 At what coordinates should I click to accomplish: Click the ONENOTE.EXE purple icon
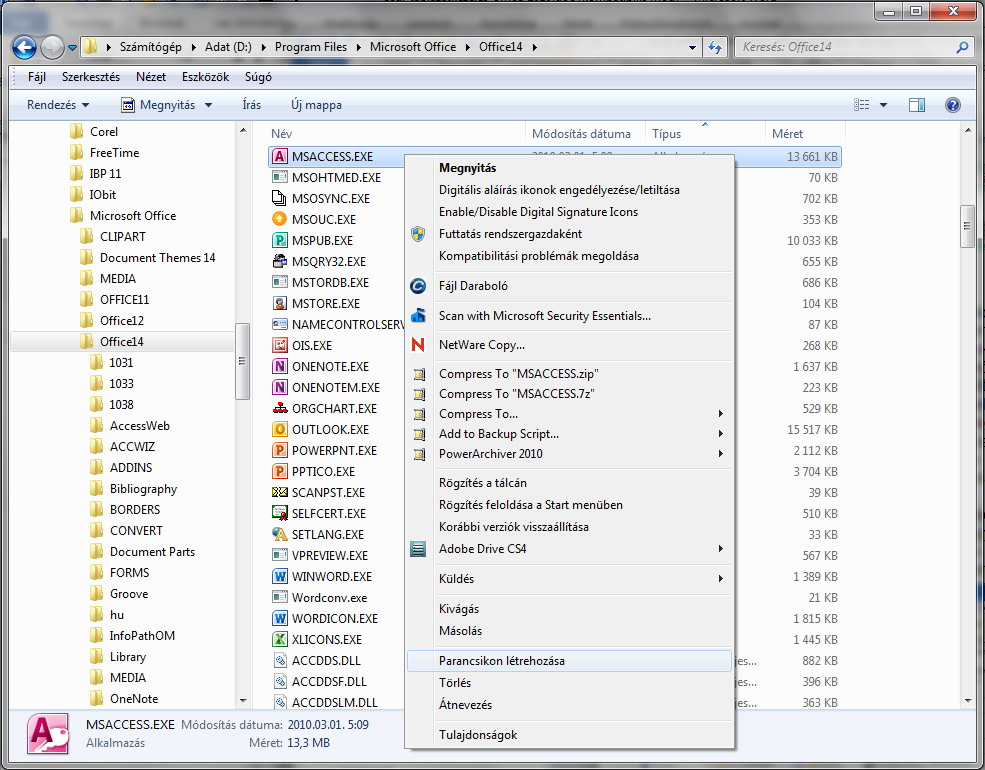coord(280,366)
